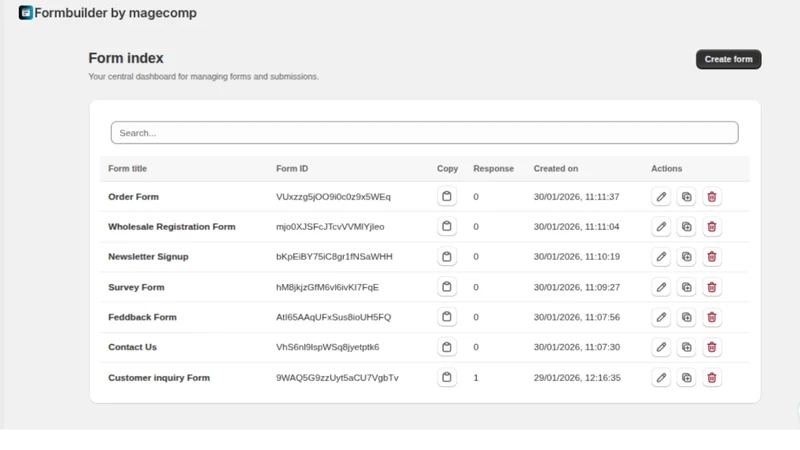Open the Feddback Form title
This screenshot has height=450, width=800.
pyautogui.click(x=142, y=317)
